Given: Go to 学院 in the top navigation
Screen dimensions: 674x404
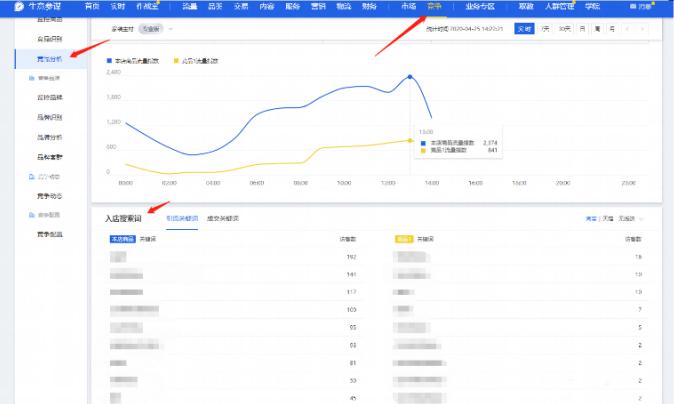Looking at the screenshot, I should point(592,6).
